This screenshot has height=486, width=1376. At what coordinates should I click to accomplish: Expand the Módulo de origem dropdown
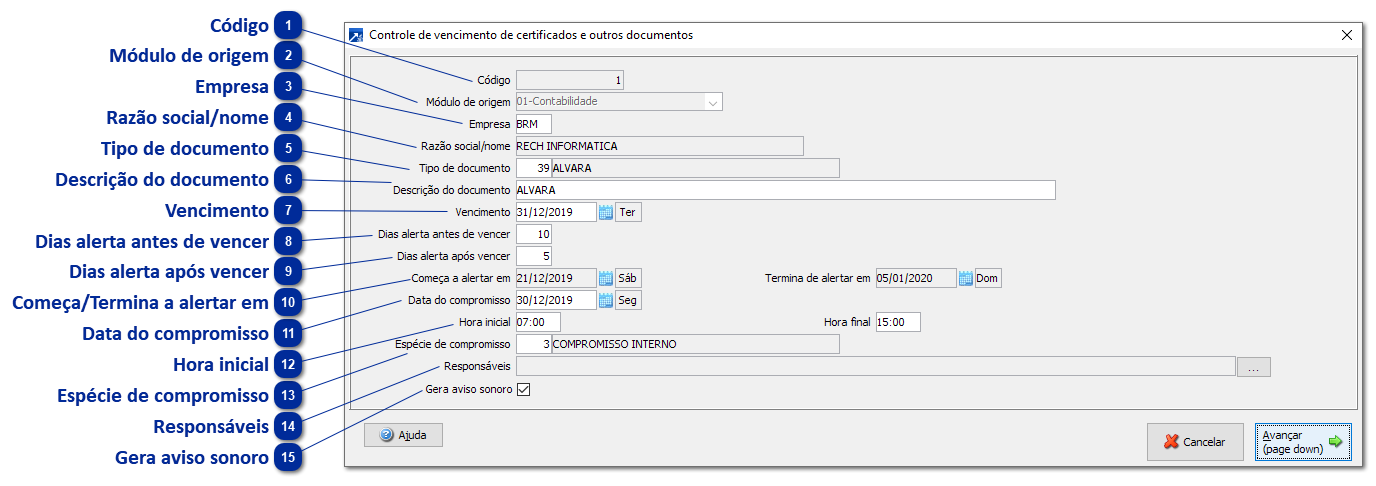712,102
